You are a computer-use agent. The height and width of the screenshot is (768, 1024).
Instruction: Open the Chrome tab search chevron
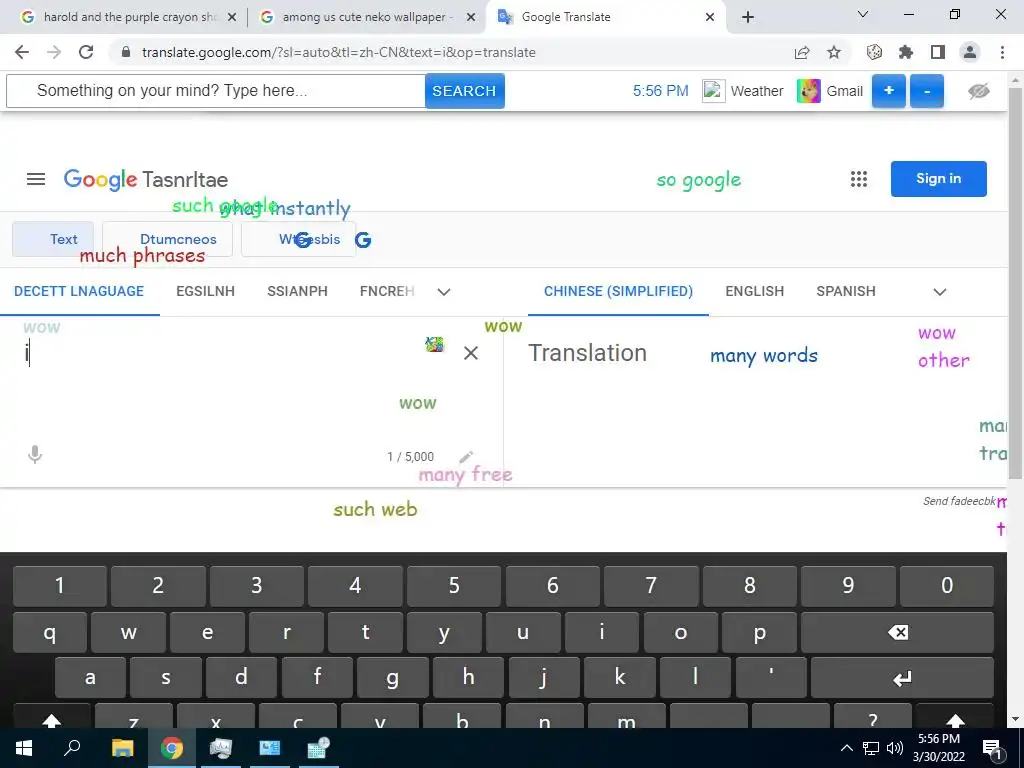(863, 14)
